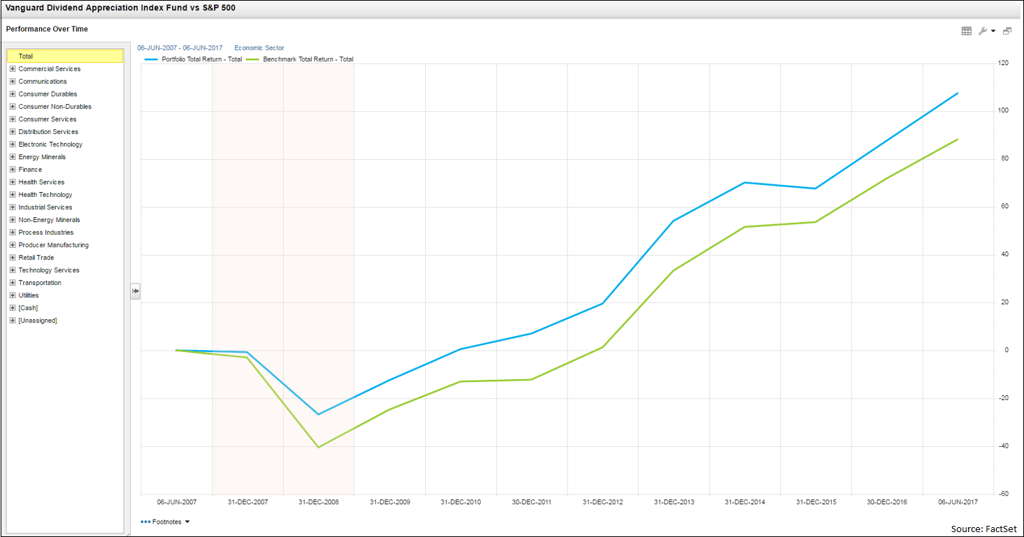Click the 31-DEC-2008 axis label

pos(319,502)
